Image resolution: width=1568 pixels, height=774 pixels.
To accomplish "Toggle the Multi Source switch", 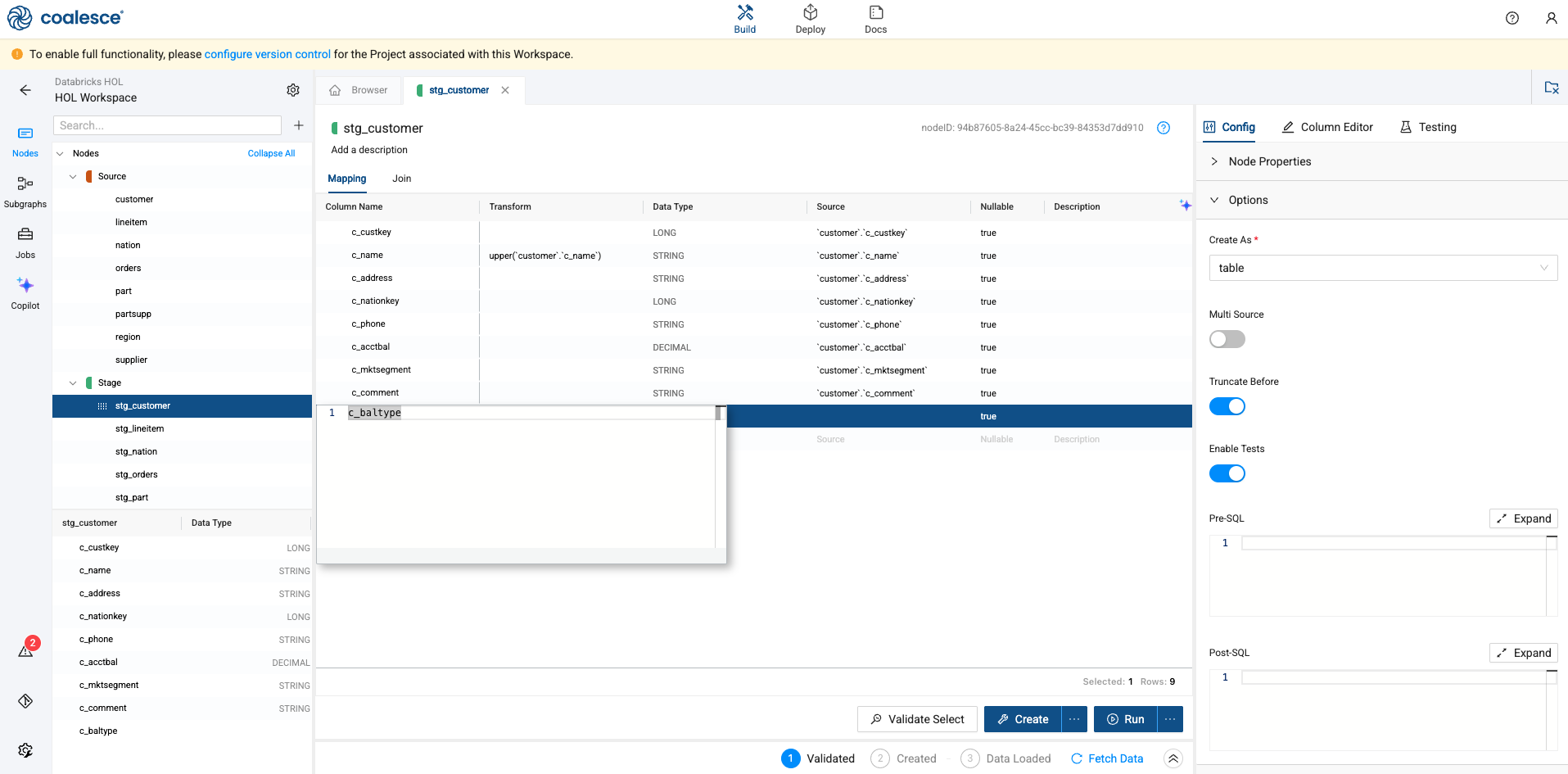I will (x=1227, y=339).
